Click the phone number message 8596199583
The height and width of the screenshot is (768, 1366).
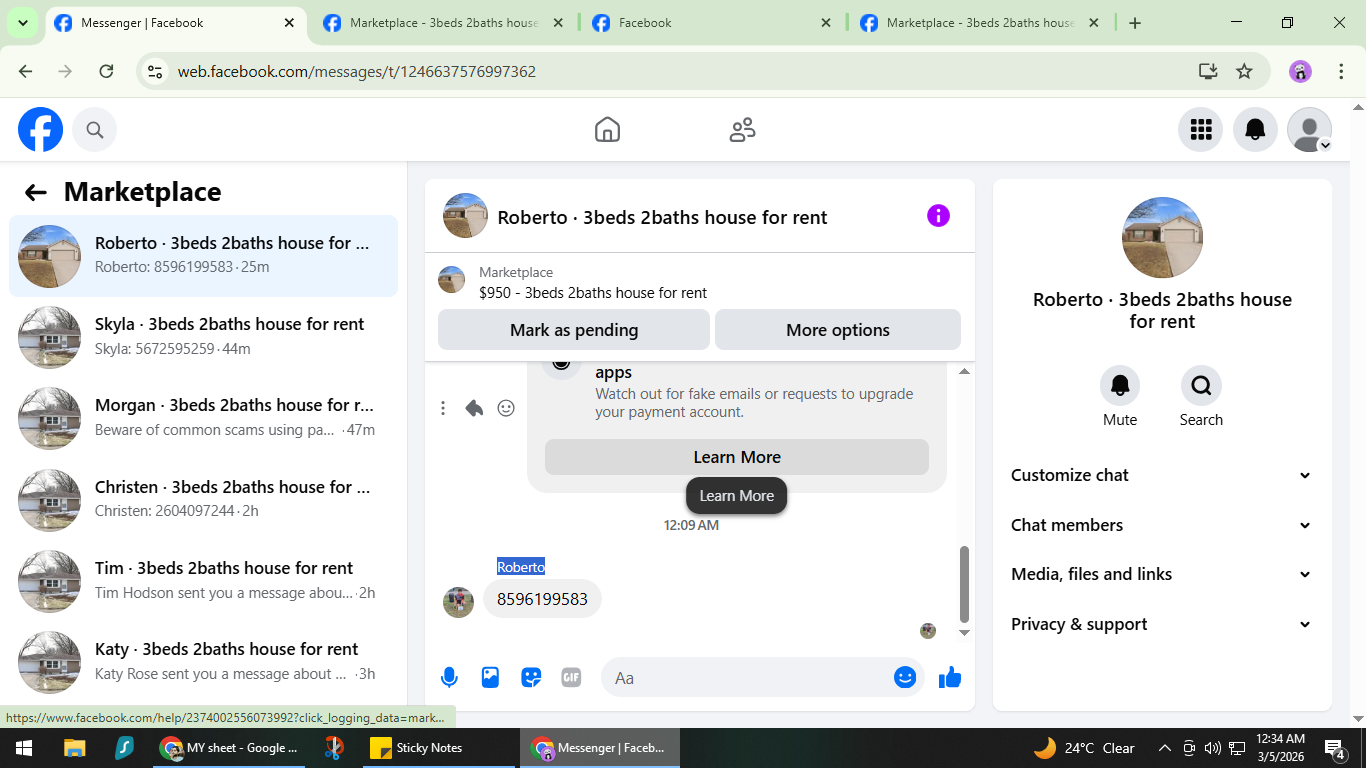tap(542, 599)
